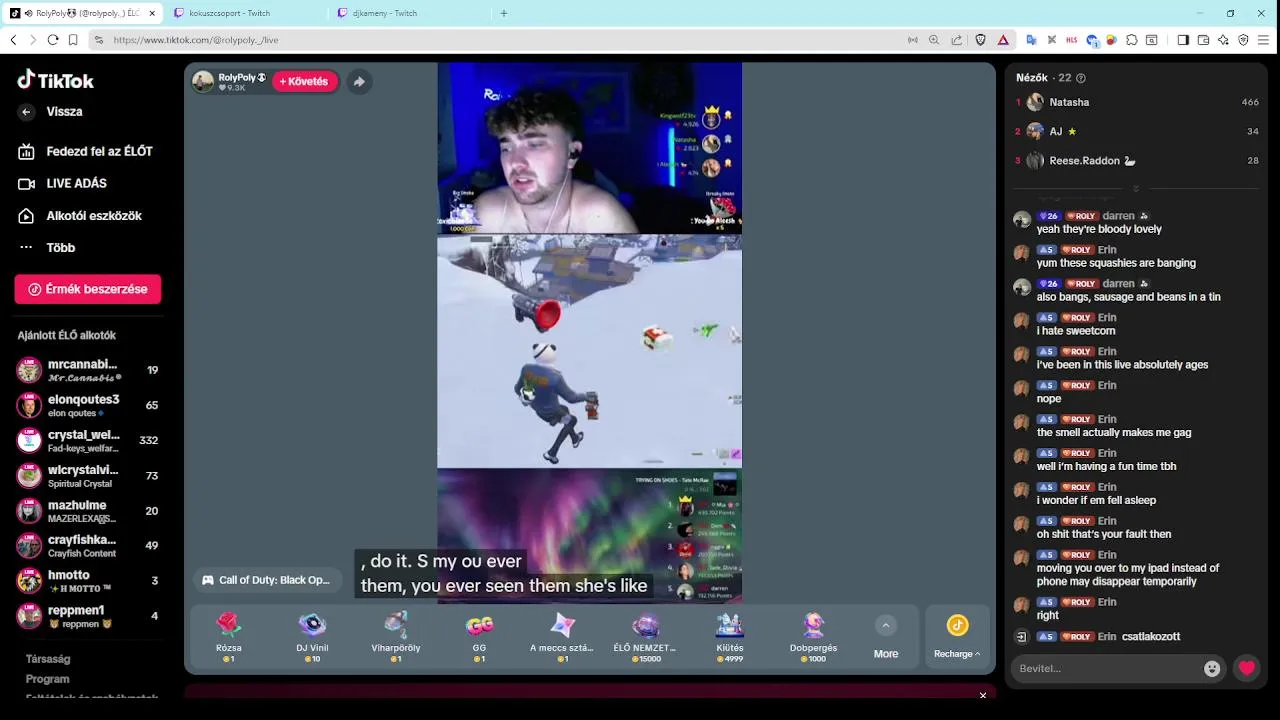1280x720 pixels.
Task: Open a new browser tab
Action: 503,13
